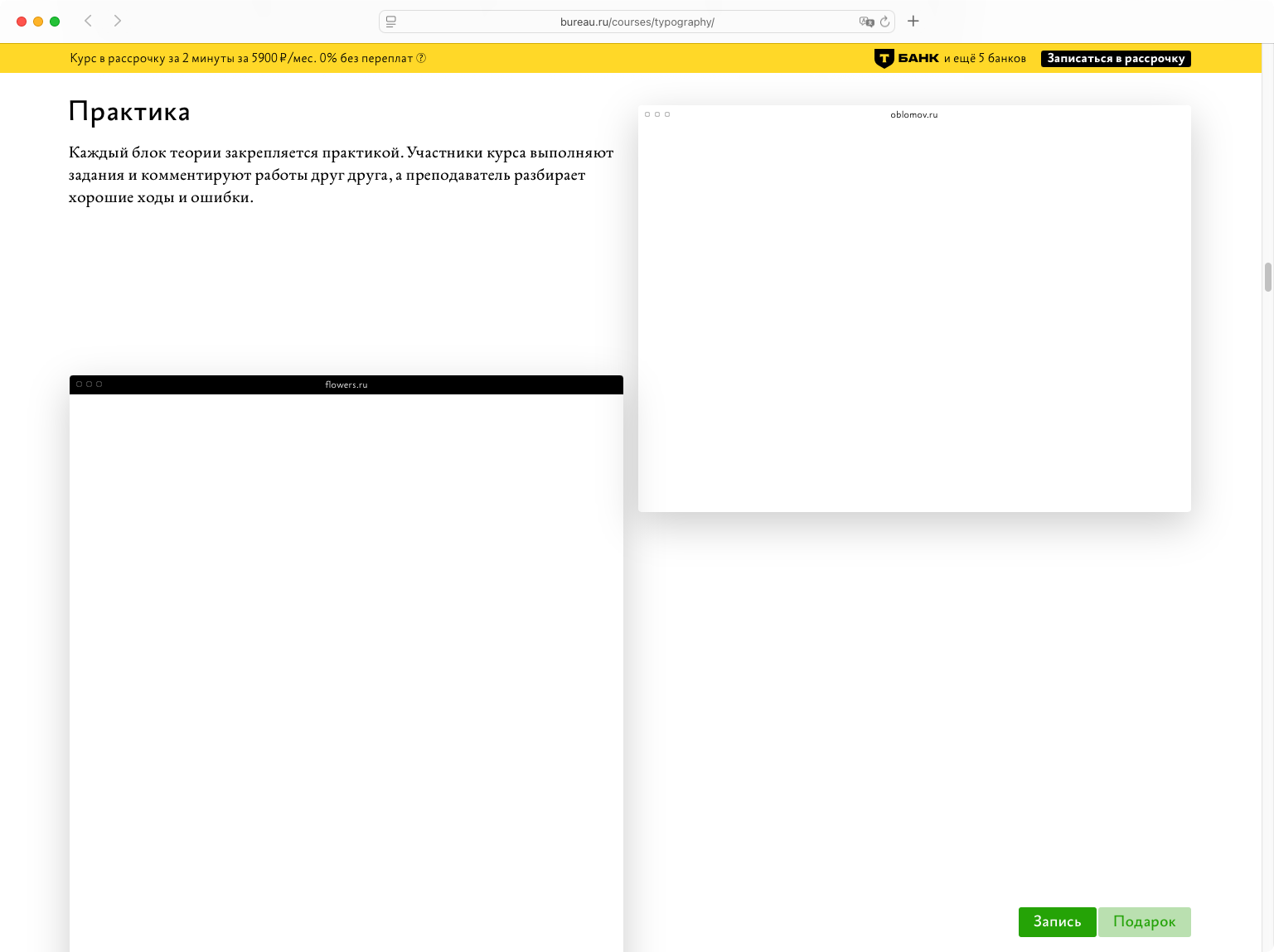
Task: Close the browser window with red button
Action: pyautogui.click(x=22, y=22)
